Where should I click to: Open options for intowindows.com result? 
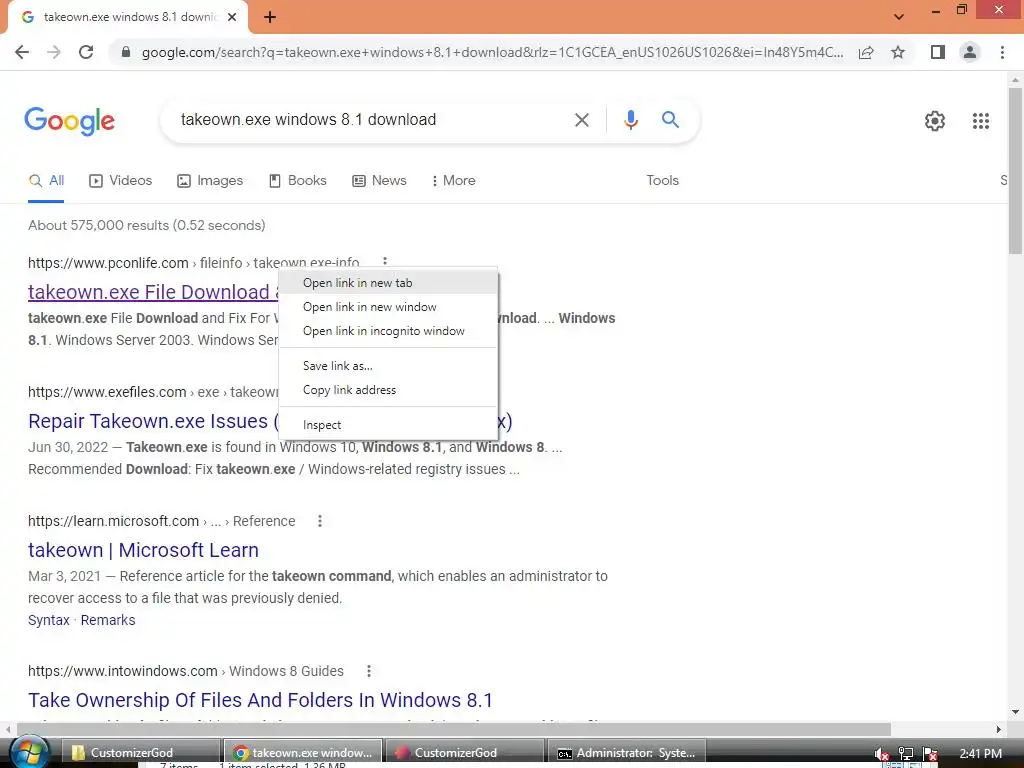pos(368,671)
